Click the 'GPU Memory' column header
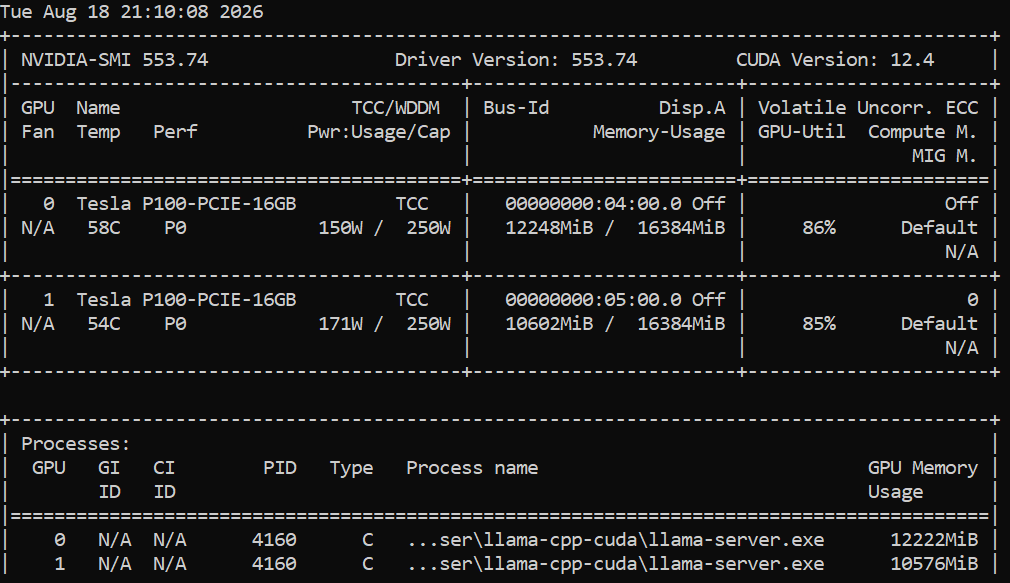The height and width of the screenshot is (583, 1010). coord(922,468)
